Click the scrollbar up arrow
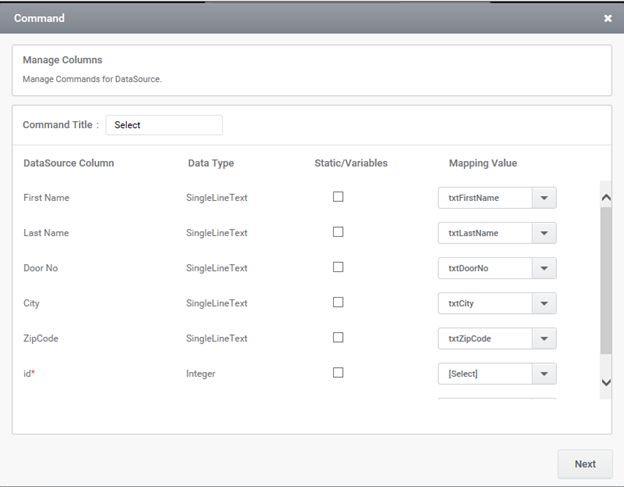The height and width of the screenshot is (487, 624). (606, 197)
